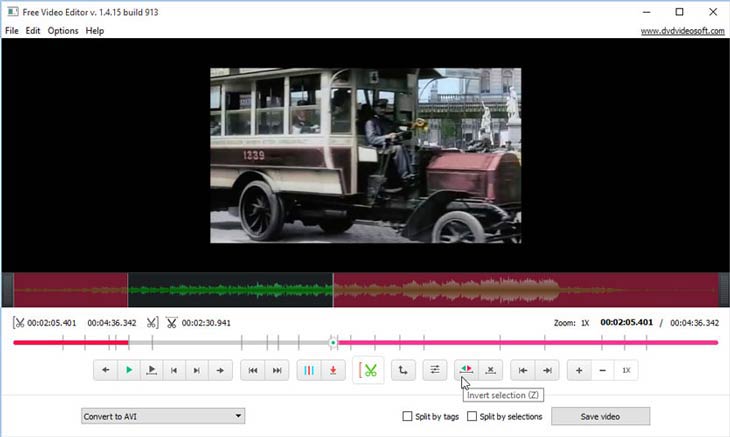The height and width of the screenshot is (437, 730).
Task: Maximize the Free Video Editor window
Action: (x=679, y=12)
